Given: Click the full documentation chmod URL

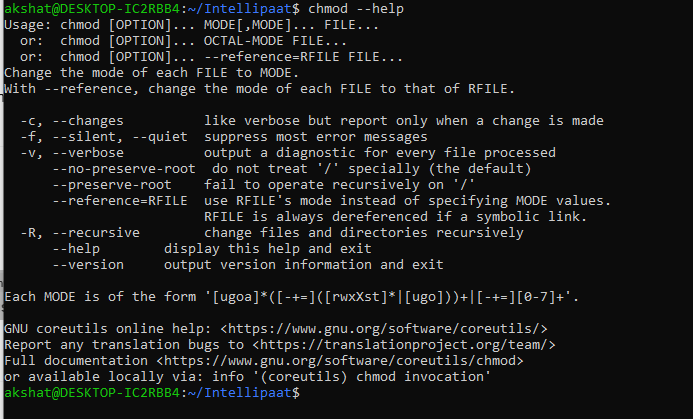Looking at the screenshot, I should 340,361.
